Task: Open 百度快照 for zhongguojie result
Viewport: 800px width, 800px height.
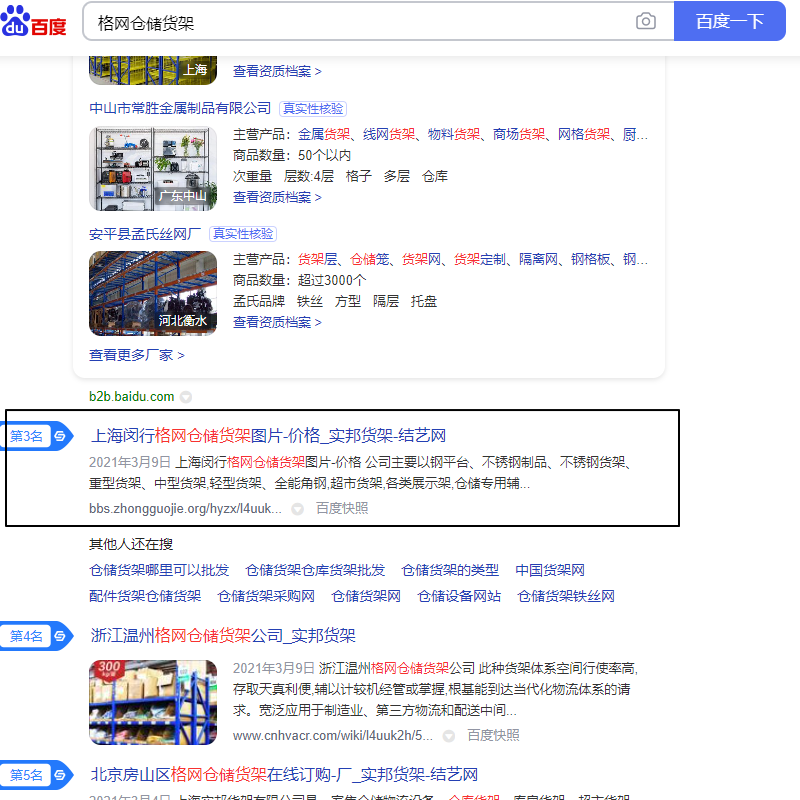Action: coord(342,508)
